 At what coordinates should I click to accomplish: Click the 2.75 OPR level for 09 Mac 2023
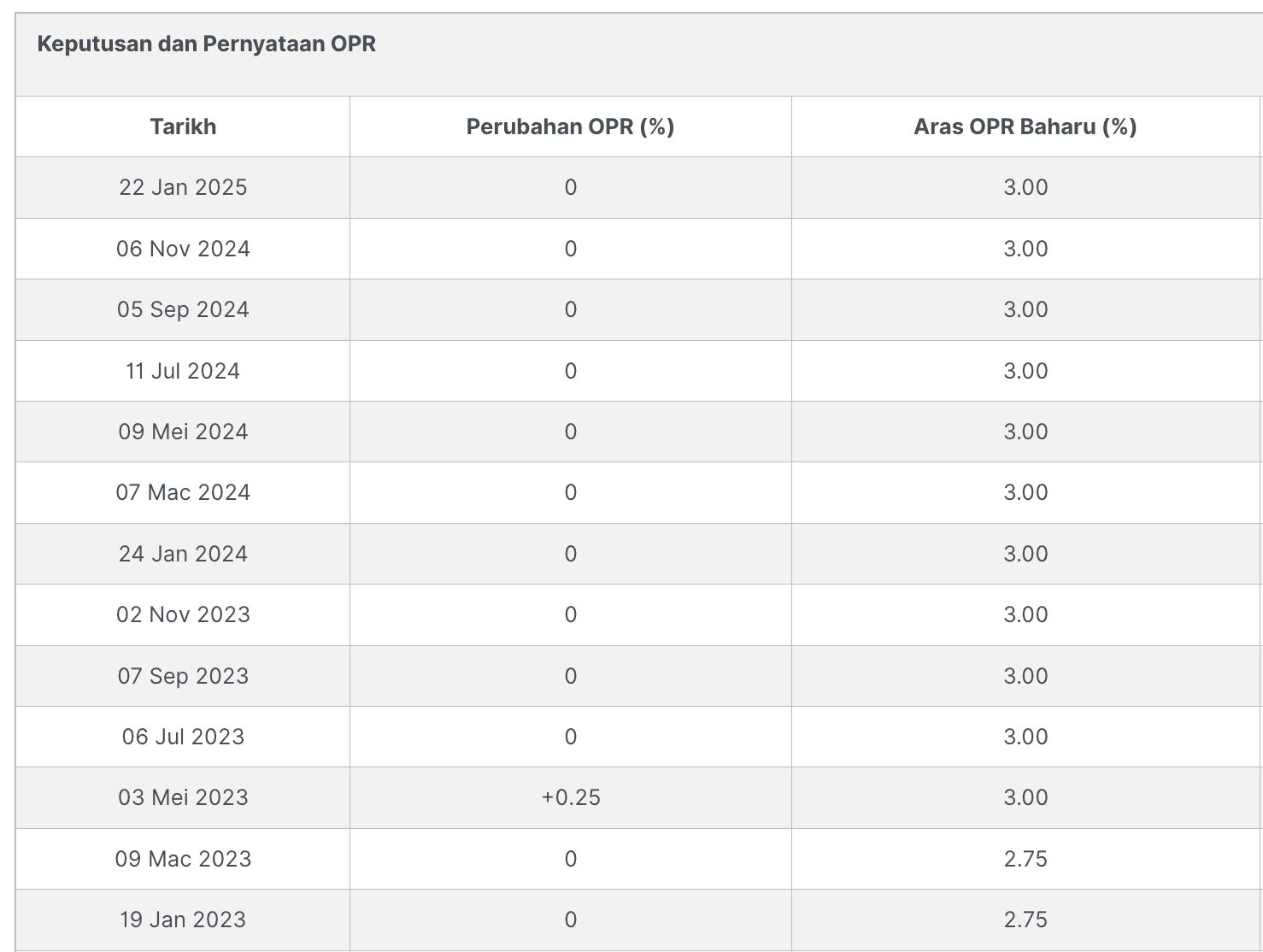[x=1025, y=859]
